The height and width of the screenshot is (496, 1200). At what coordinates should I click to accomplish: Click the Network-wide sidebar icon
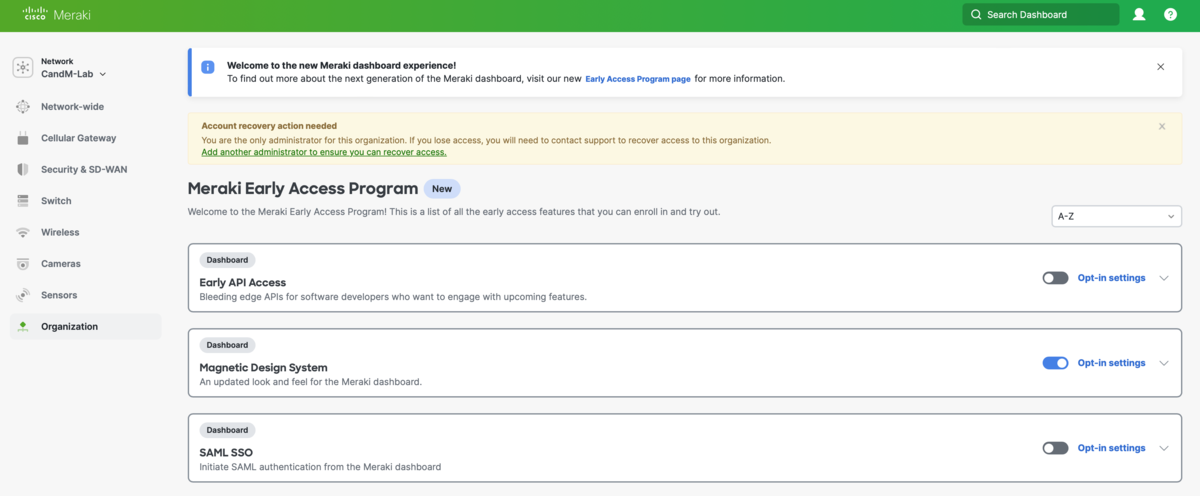click(x=23, y=107)
